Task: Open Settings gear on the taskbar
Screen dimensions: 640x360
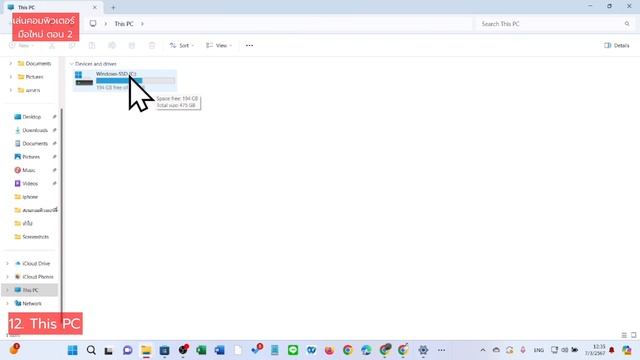Action: point(423,350)
